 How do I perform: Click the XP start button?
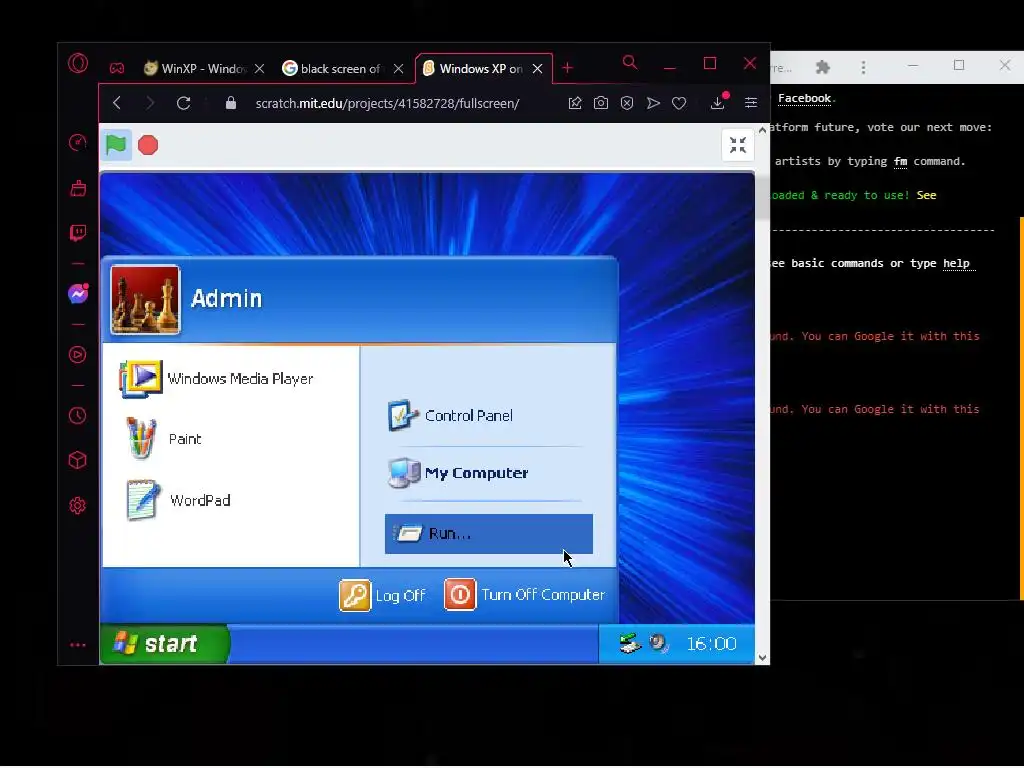click(x=164, y=644)
